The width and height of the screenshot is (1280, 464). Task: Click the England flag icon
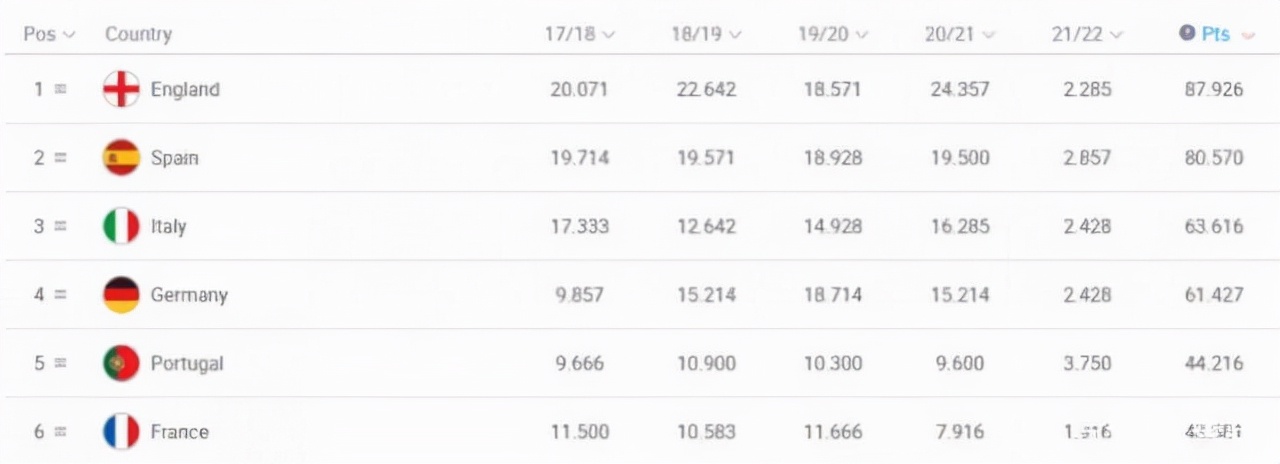(x=121, y=89)
